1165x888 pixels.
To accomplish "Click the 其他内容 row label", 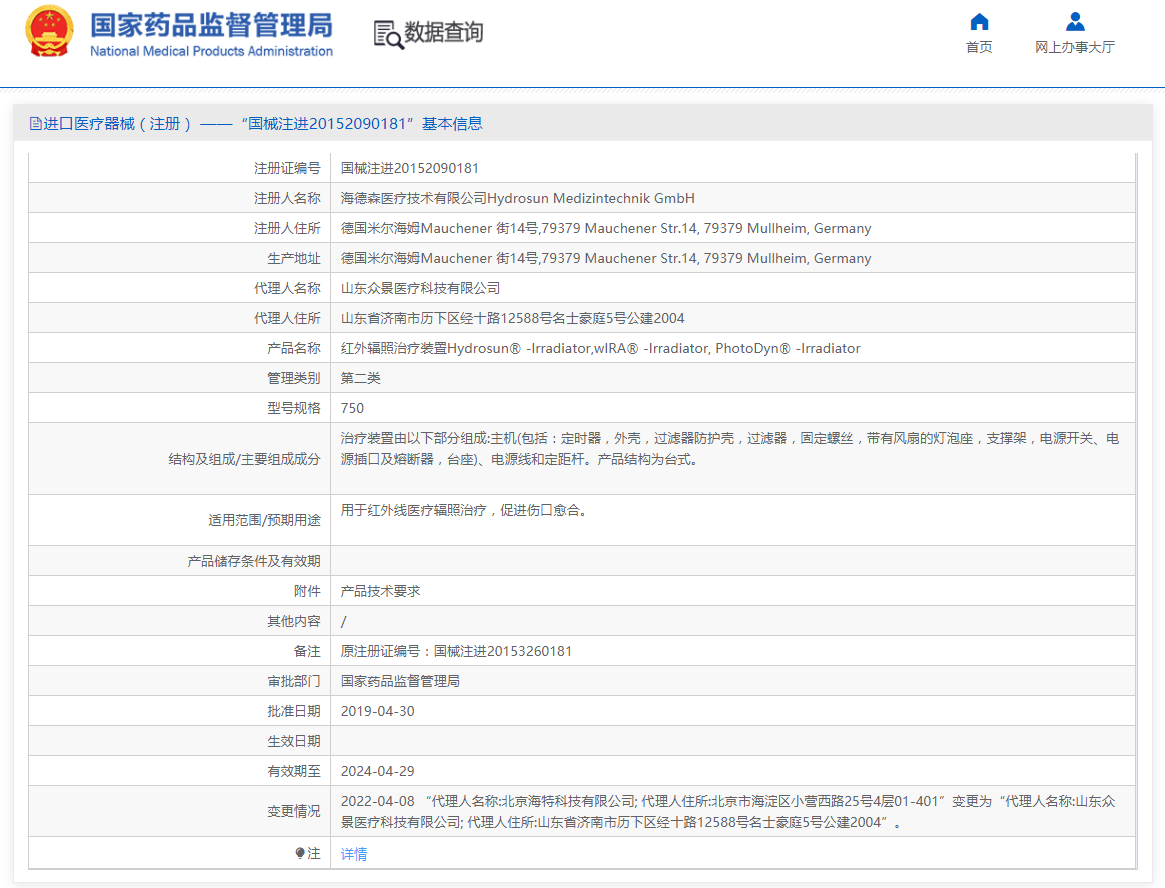I will click(x=294, y=621).
